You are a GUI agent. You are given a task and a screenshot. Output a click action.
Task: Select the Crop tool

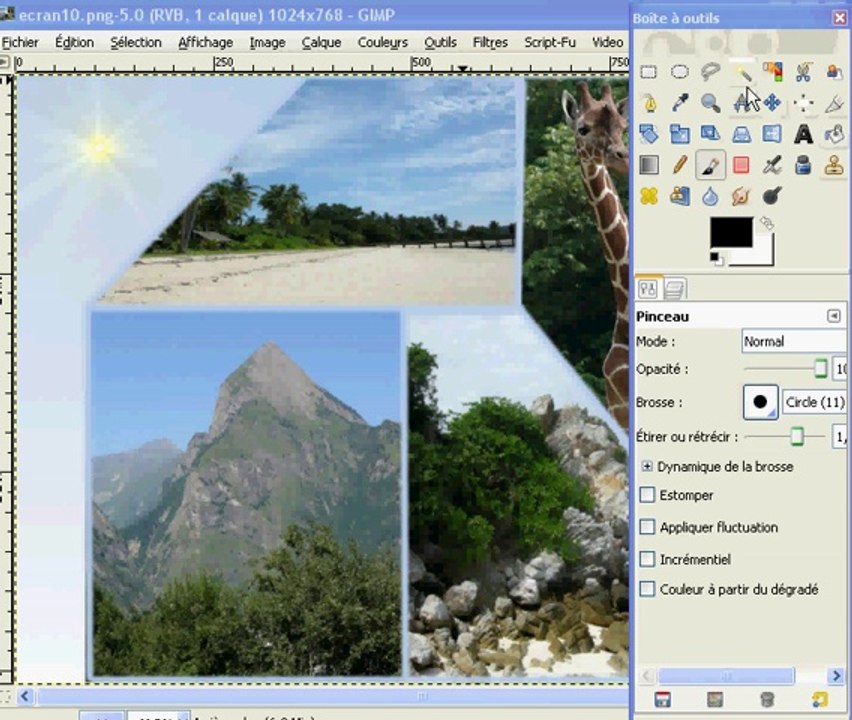pyautogui.click(x=834, y=103)
